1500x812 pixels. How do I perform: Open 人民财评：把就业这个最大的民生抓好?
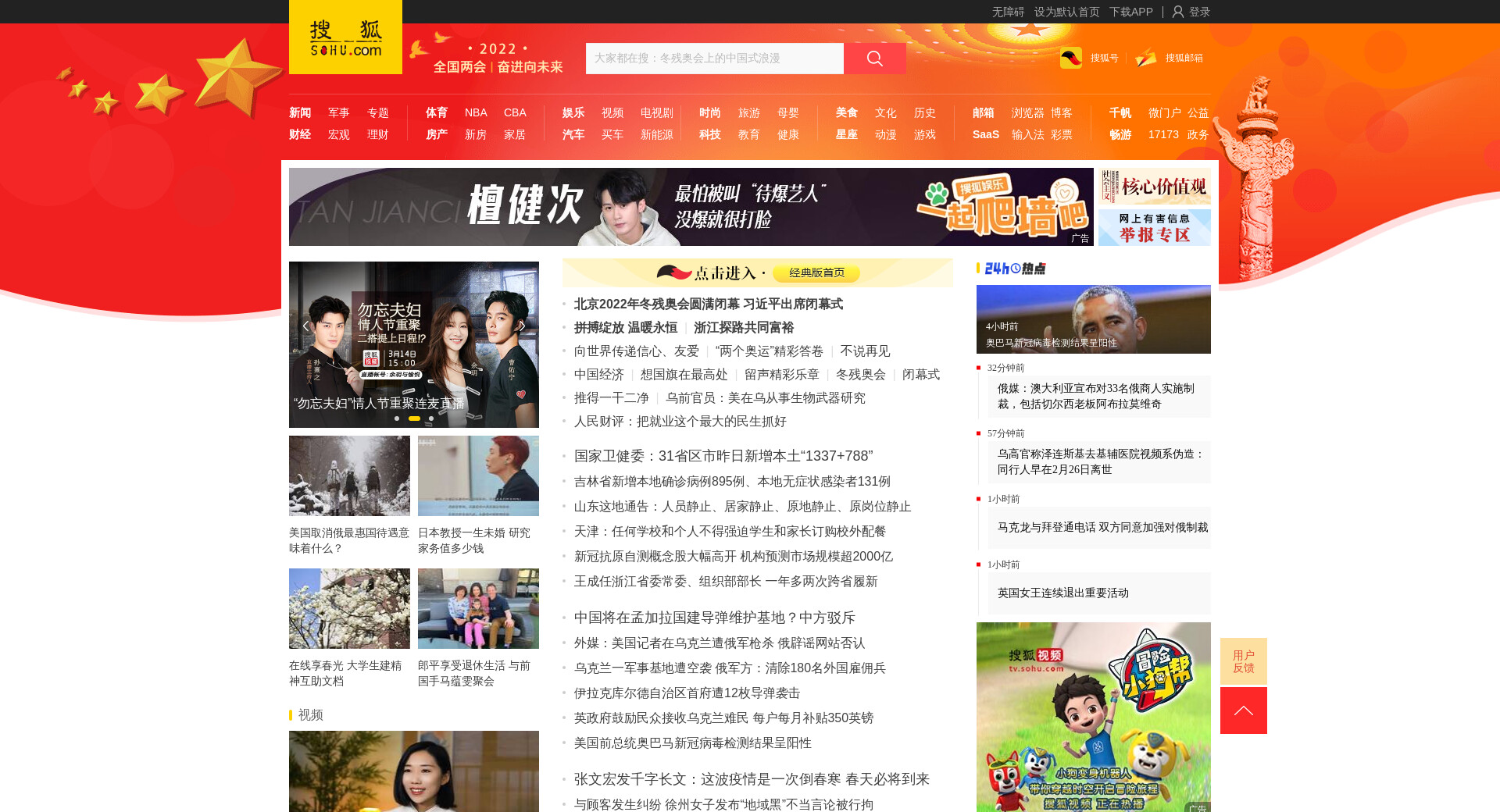tap(680, 422)
